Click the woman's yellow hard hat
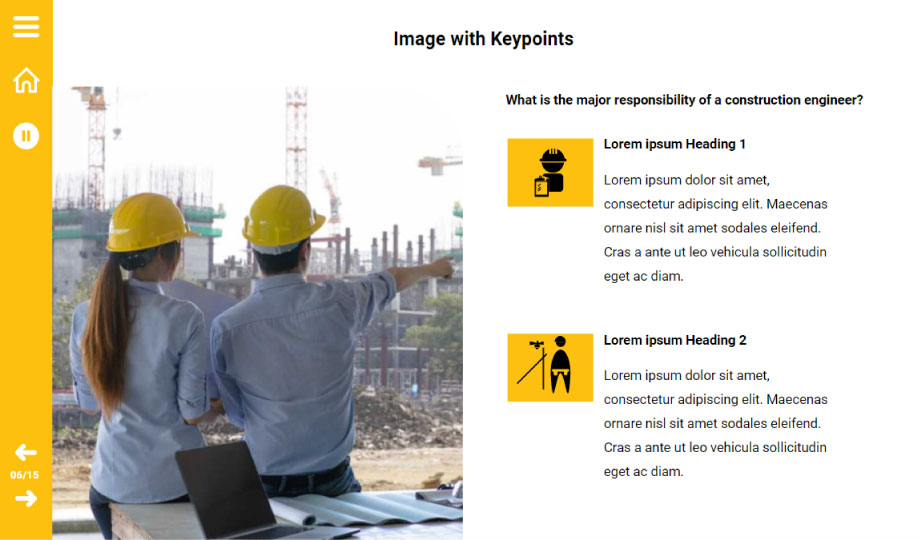 click(148, 220)
